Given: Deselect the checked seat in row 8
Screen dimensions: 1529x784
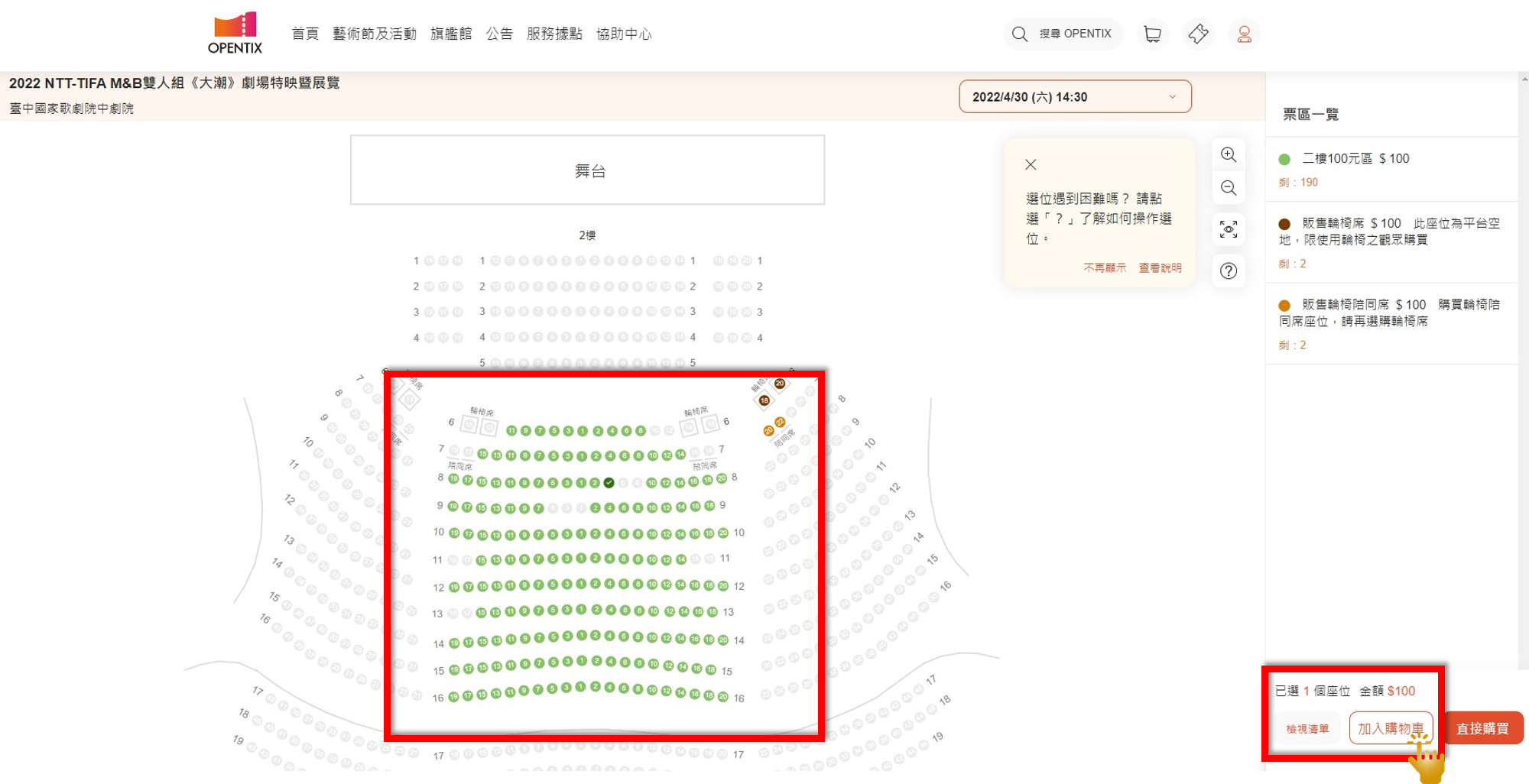Looking at the screenshot, I should pyautogui.click(x=609, y=482).
